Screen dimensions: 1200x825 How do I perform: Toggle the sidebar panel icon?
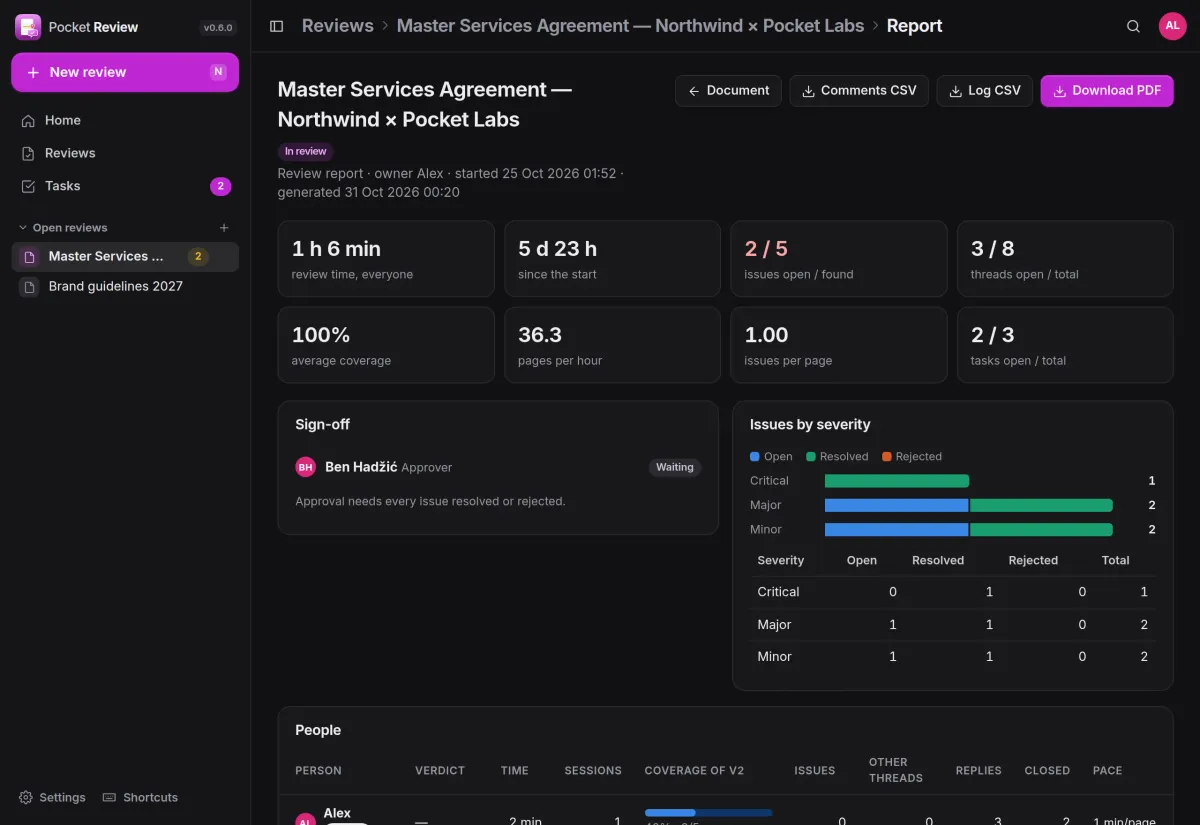[x=277, y=26]
